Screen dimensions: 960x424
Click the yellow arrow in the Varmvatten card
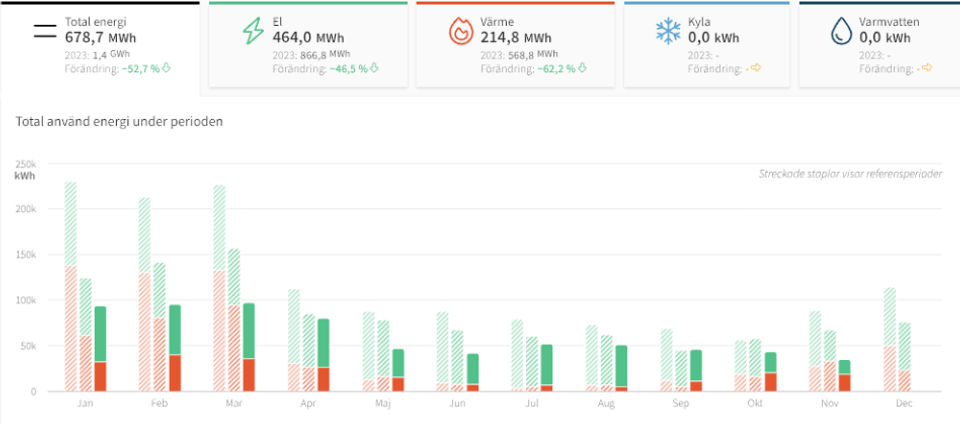click(927, 68)
